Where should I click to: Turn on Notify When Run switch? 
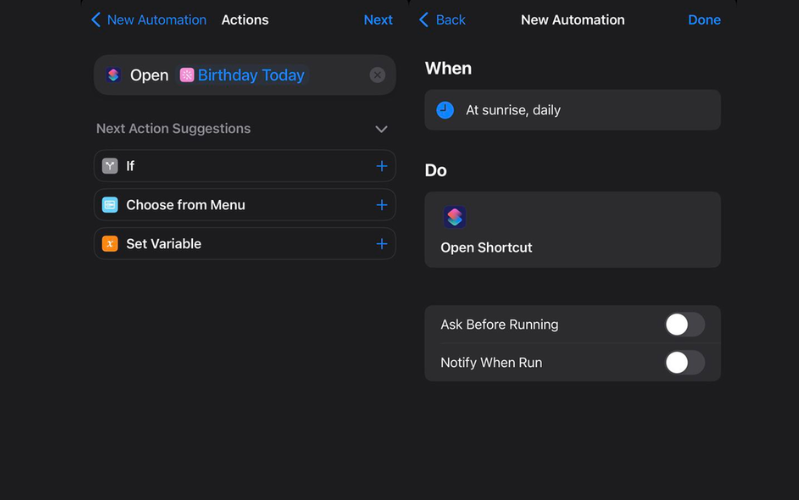tap(684, 362)
